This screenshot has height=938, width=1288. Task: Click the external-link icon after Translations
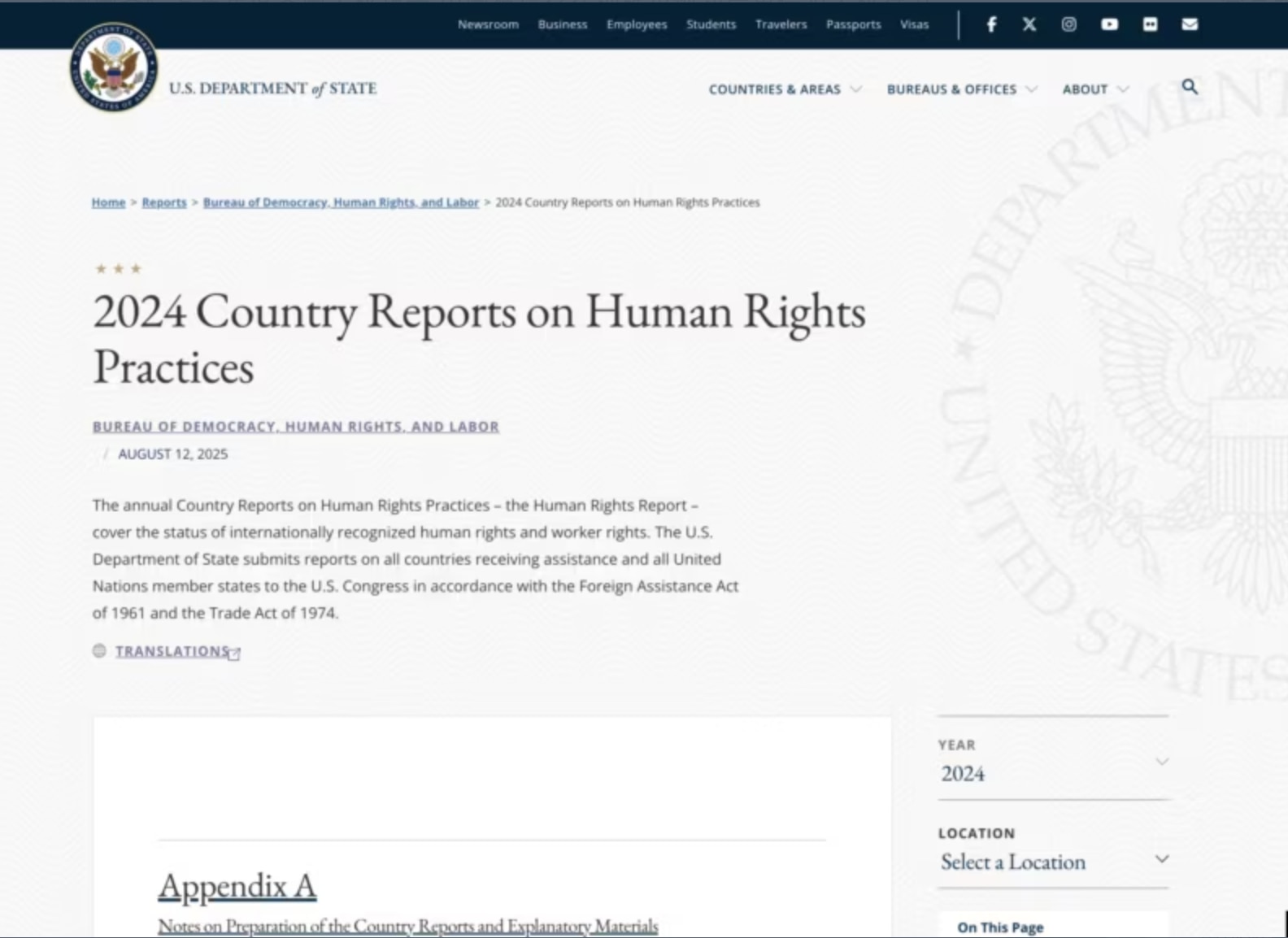click(235, 653)
